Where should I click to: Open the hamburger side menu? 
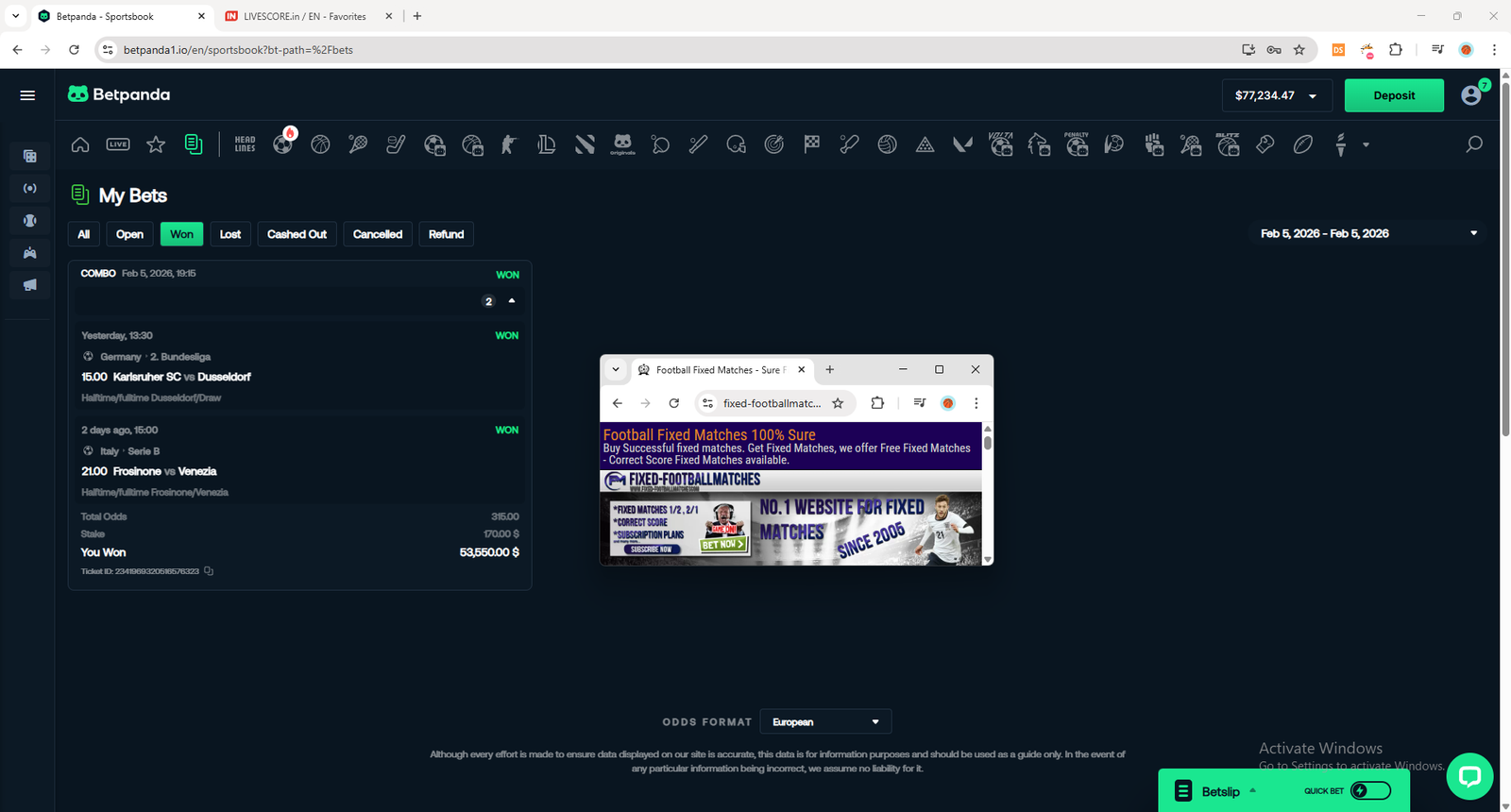click(27, 95)
